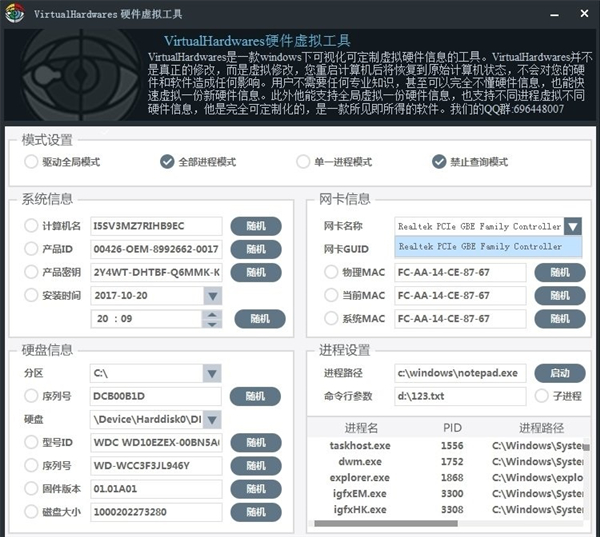This screenshot has width=600, height=537.
Task: Click the install time spinner arrows
Action: coord(211,318)
